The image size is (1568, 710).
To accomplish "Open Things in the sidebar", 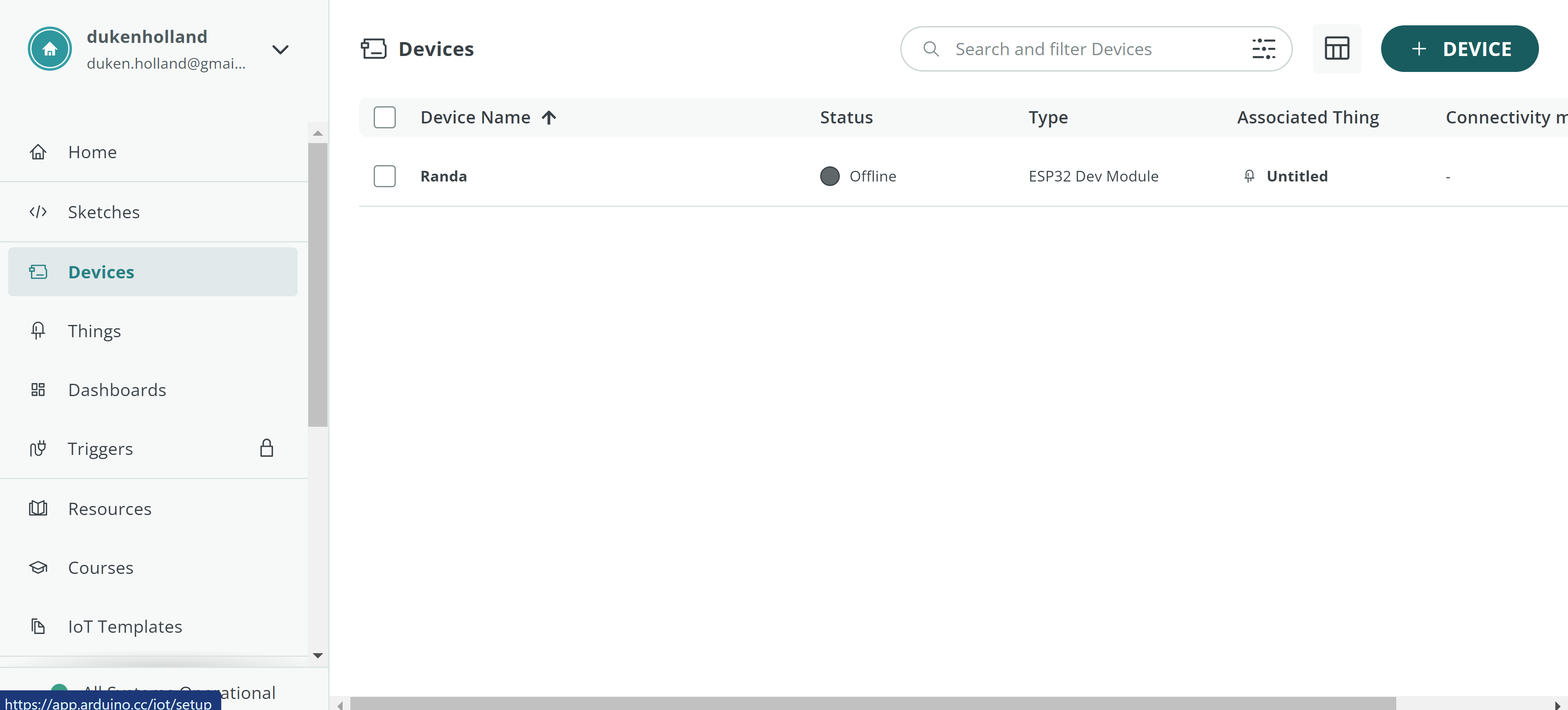I will [153, 331].
